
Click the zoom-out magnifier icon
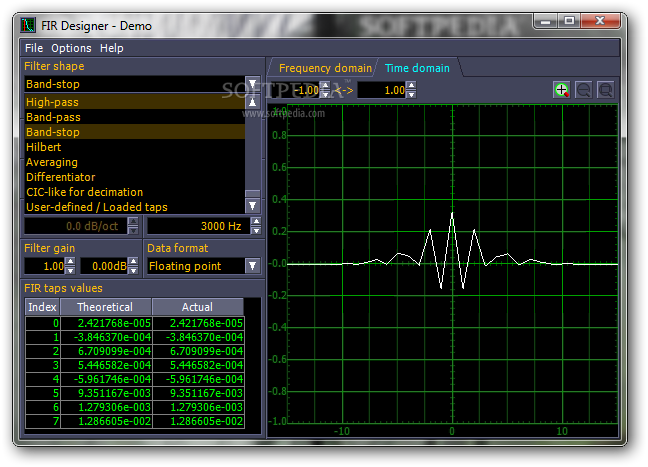pos(584,90)
